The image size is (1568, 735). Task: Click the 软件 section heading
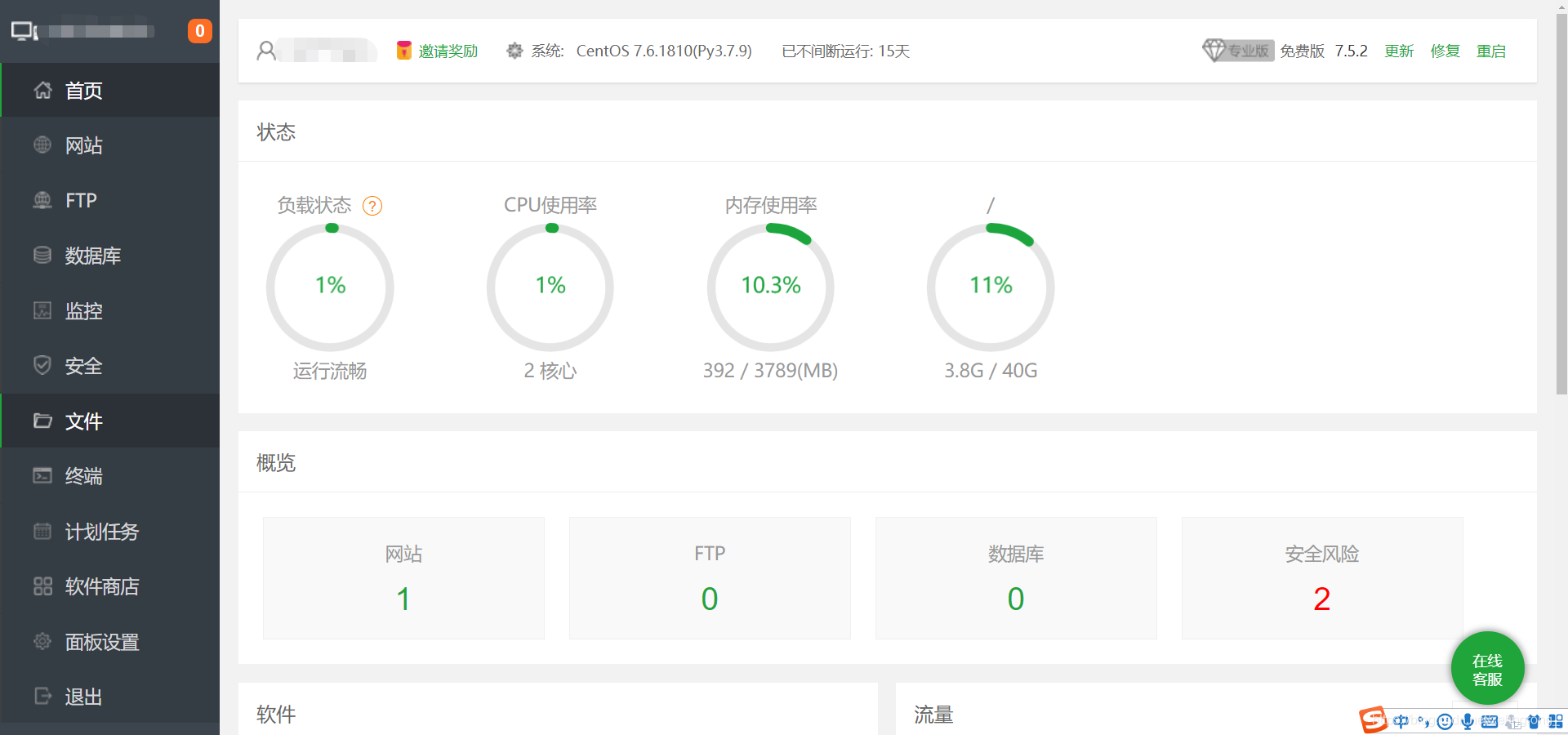pyautogui.click(x=276, y=714)
